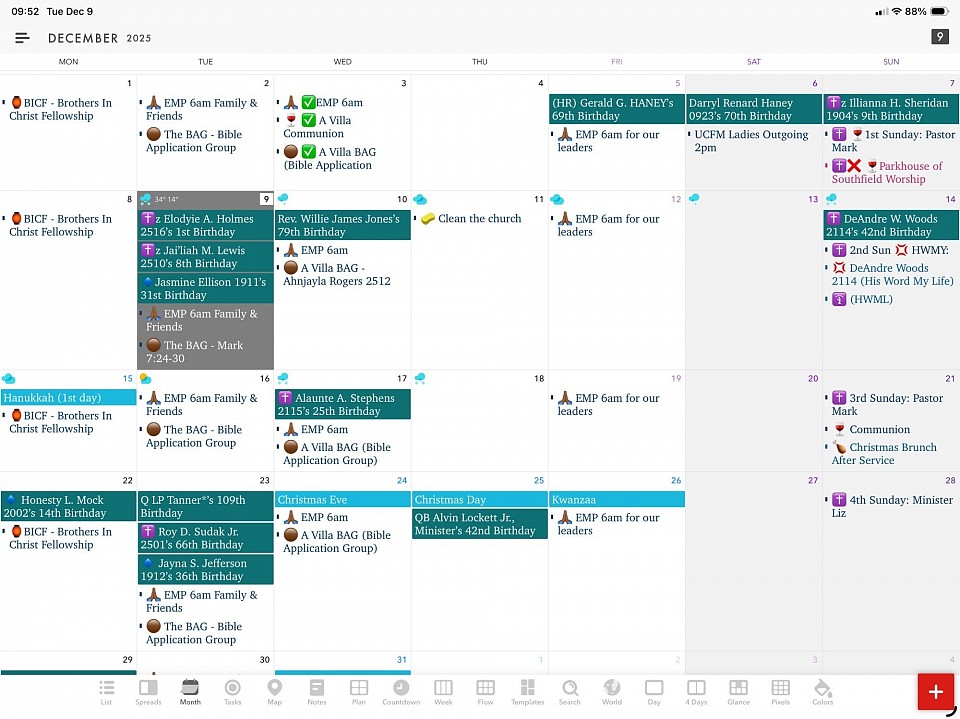Open the Notes view
This screenshot has width=960, height=719.
click(317, 692)
